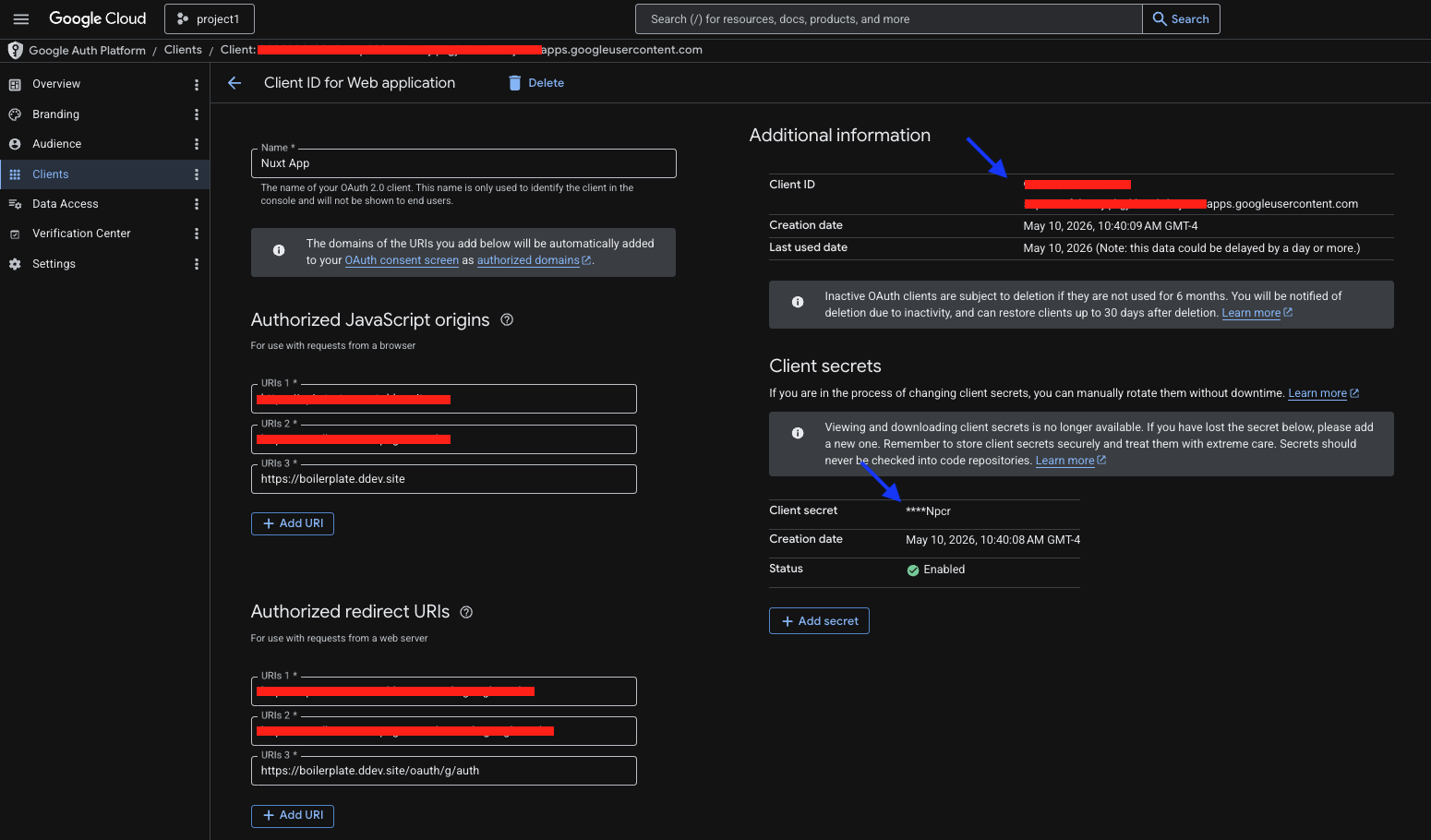Open the Audience sidebar item

56,144
